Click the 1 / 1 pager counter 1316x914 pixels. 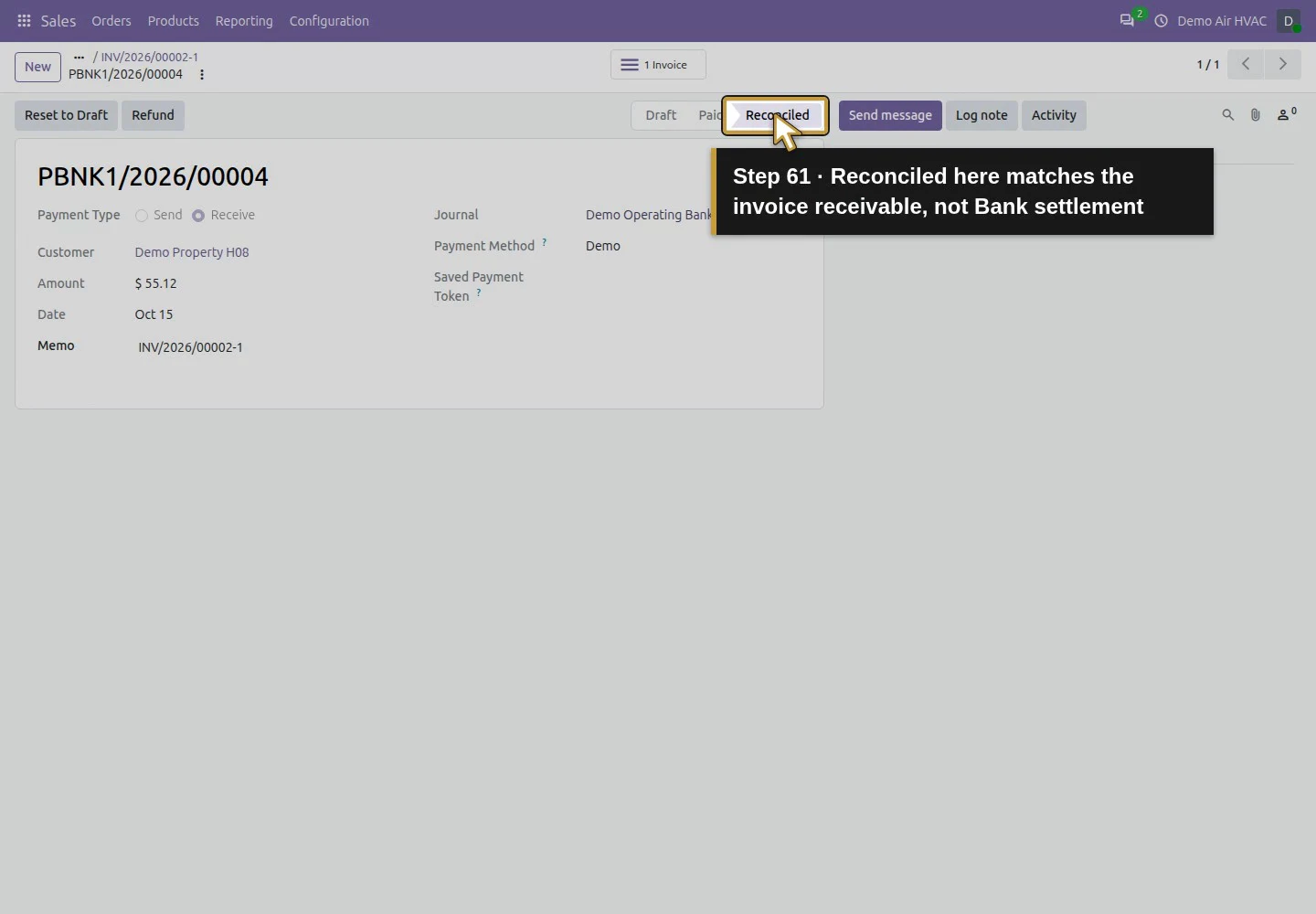(1208, 64)
